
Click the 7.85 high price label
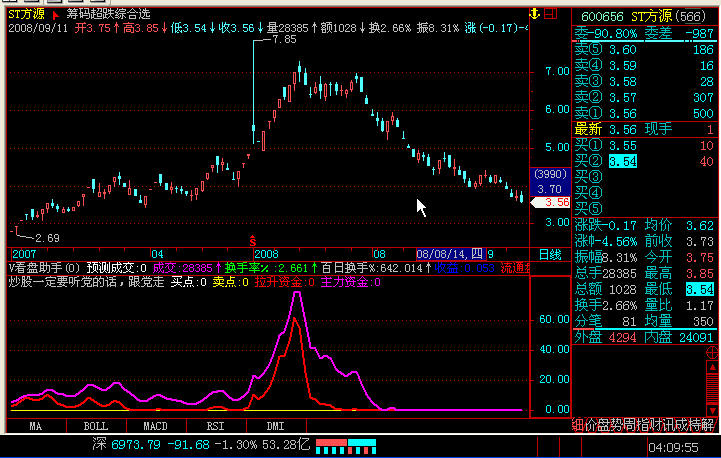click(284, 40)
